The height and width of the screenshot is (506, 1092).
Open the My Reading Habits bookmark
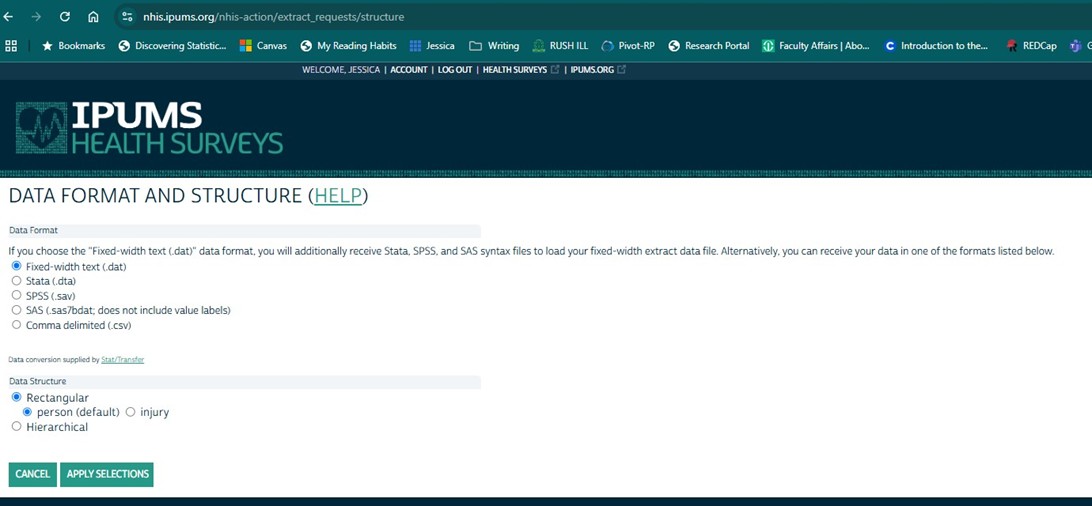[x=348, y=46]
